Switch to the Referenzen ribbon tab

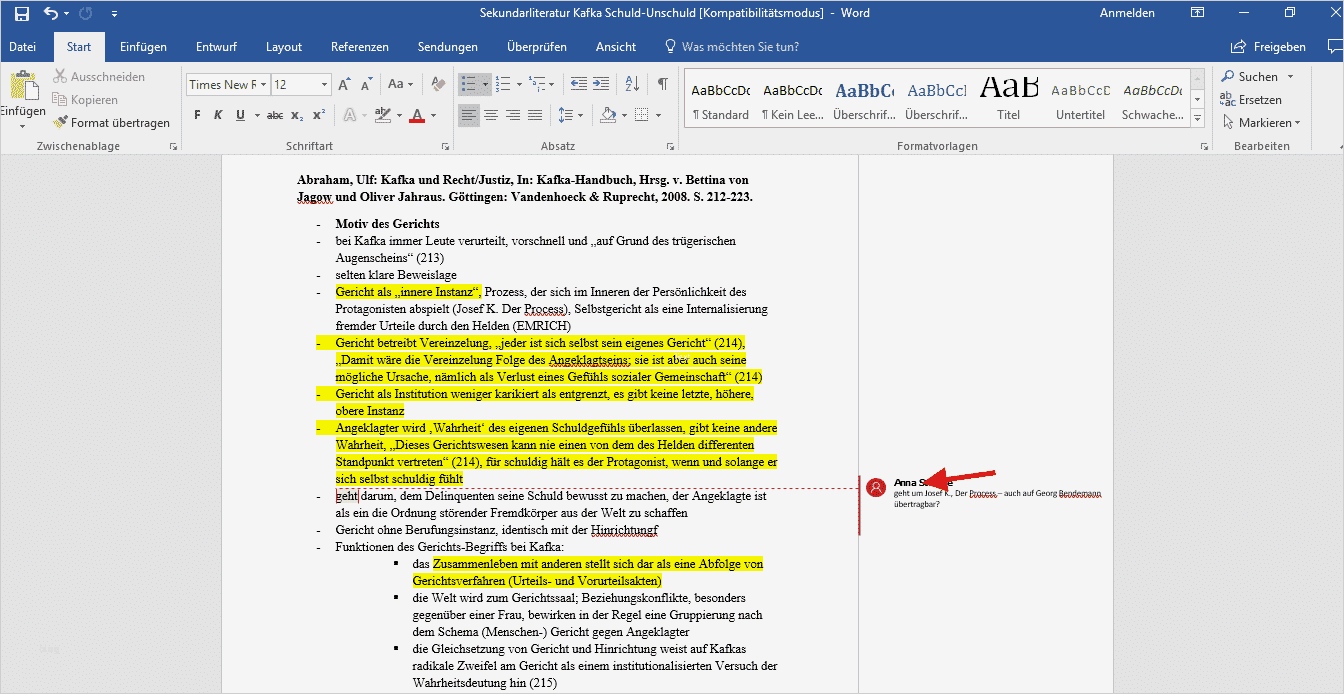coord(360,47)
